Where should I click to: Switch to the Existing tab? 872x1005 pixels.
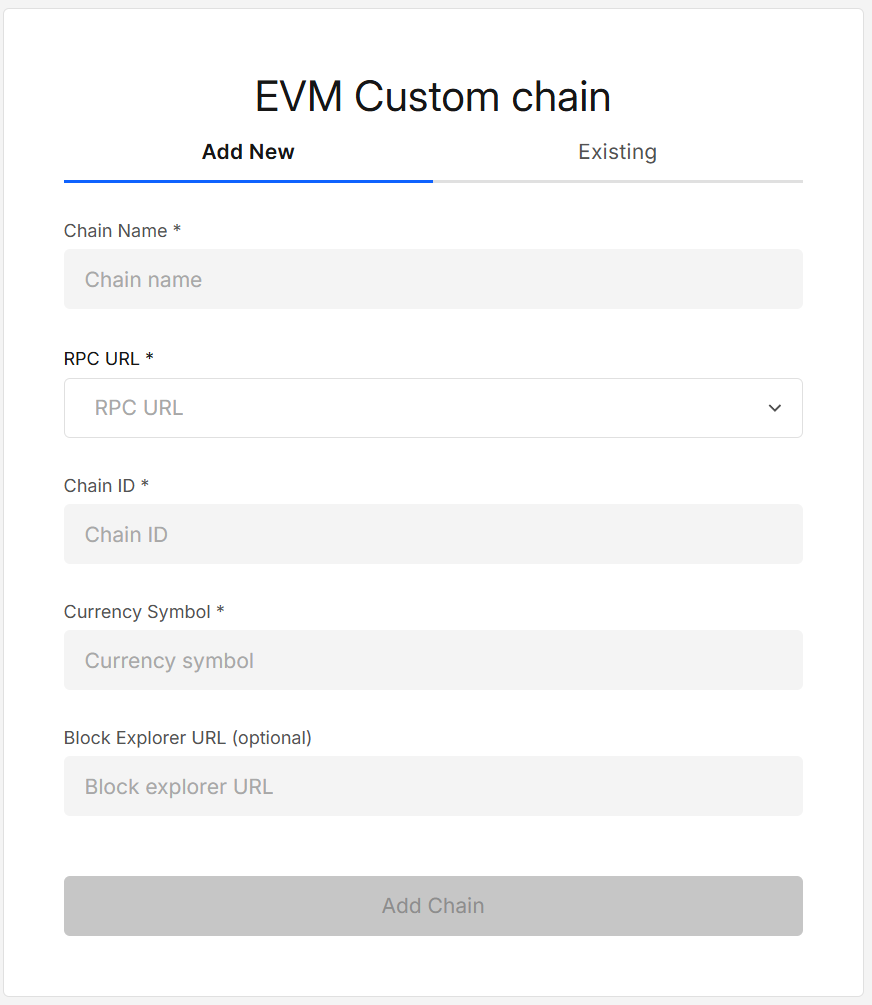617,153
